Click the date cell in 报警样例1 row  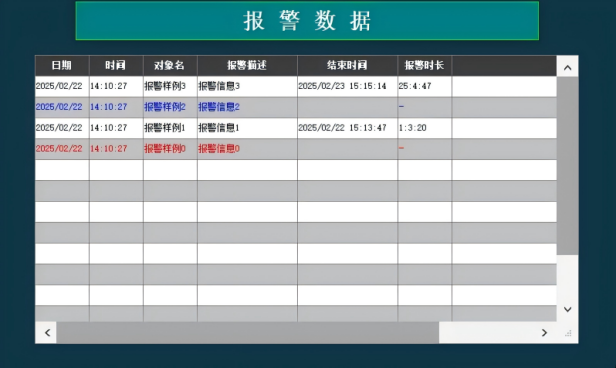click(x=62, y=128)
